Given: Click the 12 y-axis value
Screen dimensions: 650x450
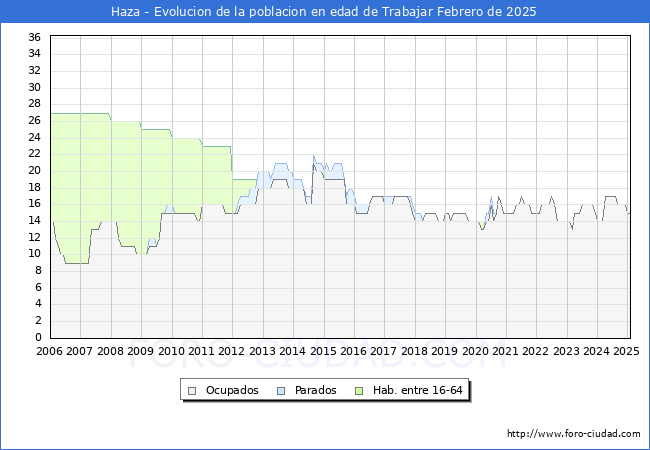Looking at the screenshot, I should point(35,237).
